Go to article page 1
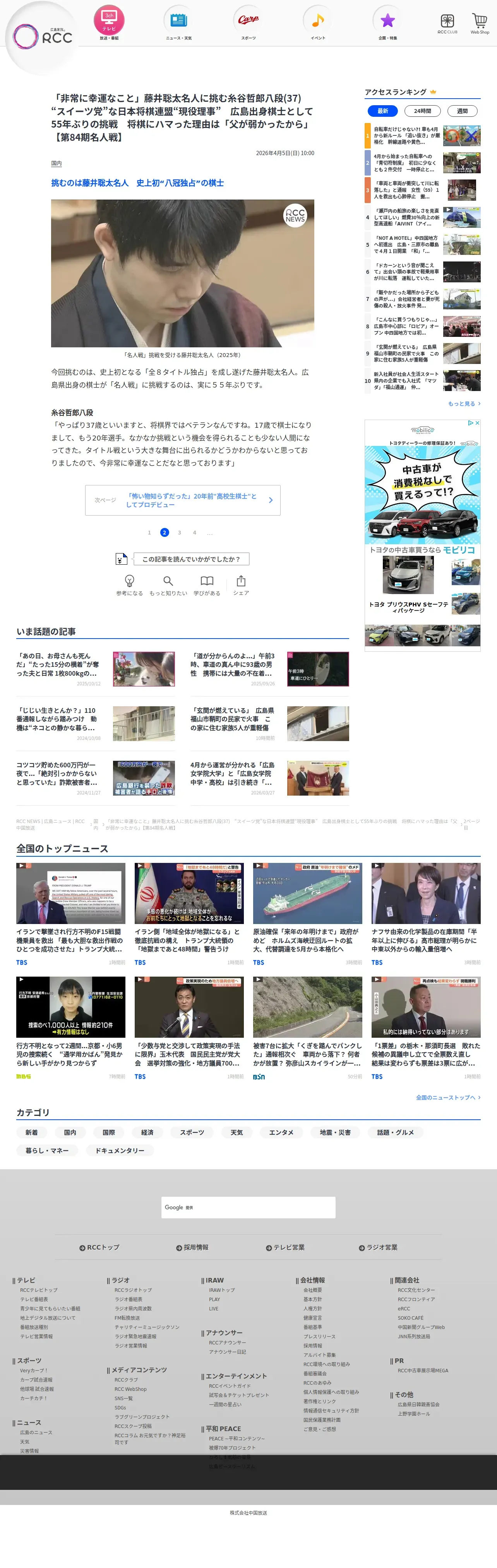Screen dimensions: 497x1568 [x=149, y=533]
